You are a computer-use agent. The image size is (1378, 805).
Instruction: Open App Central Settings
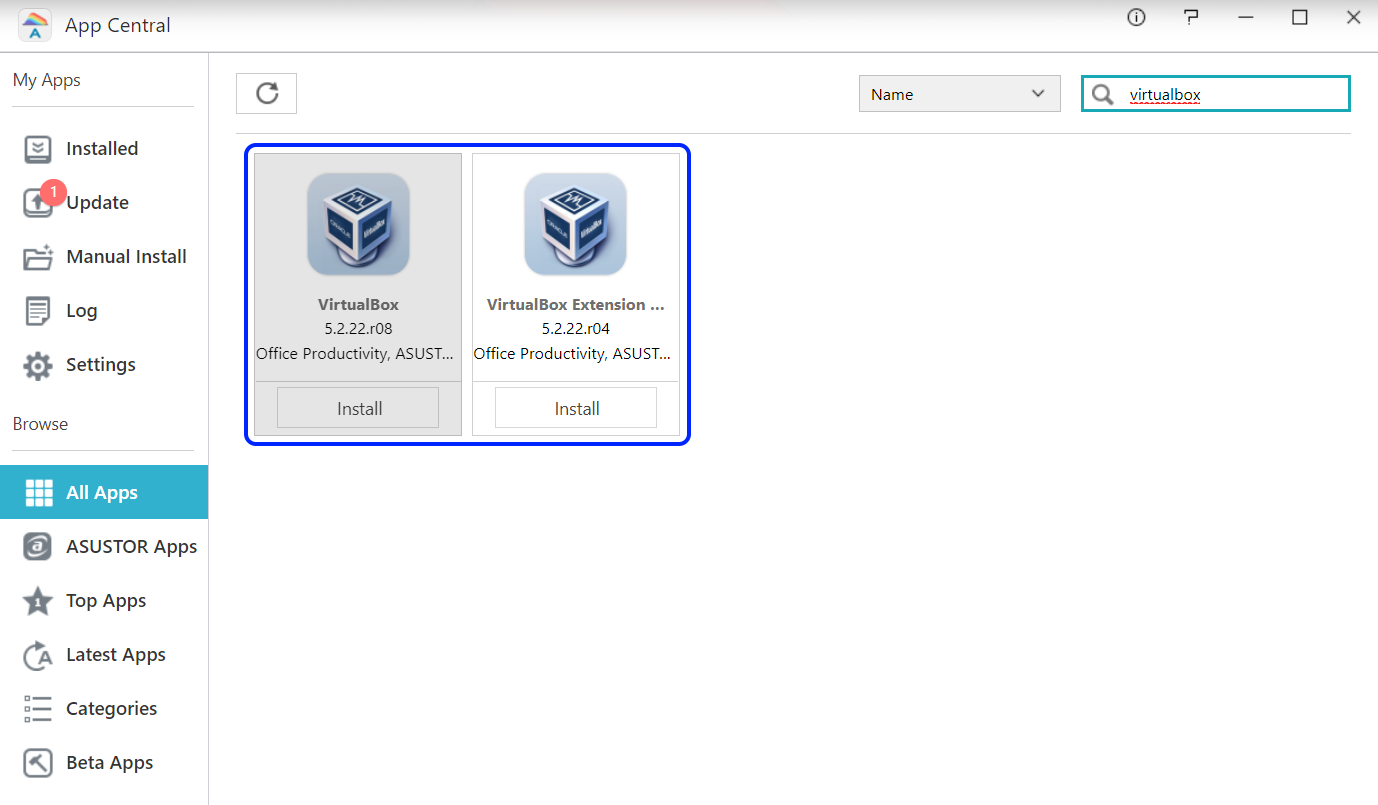(x=104, y=365)
